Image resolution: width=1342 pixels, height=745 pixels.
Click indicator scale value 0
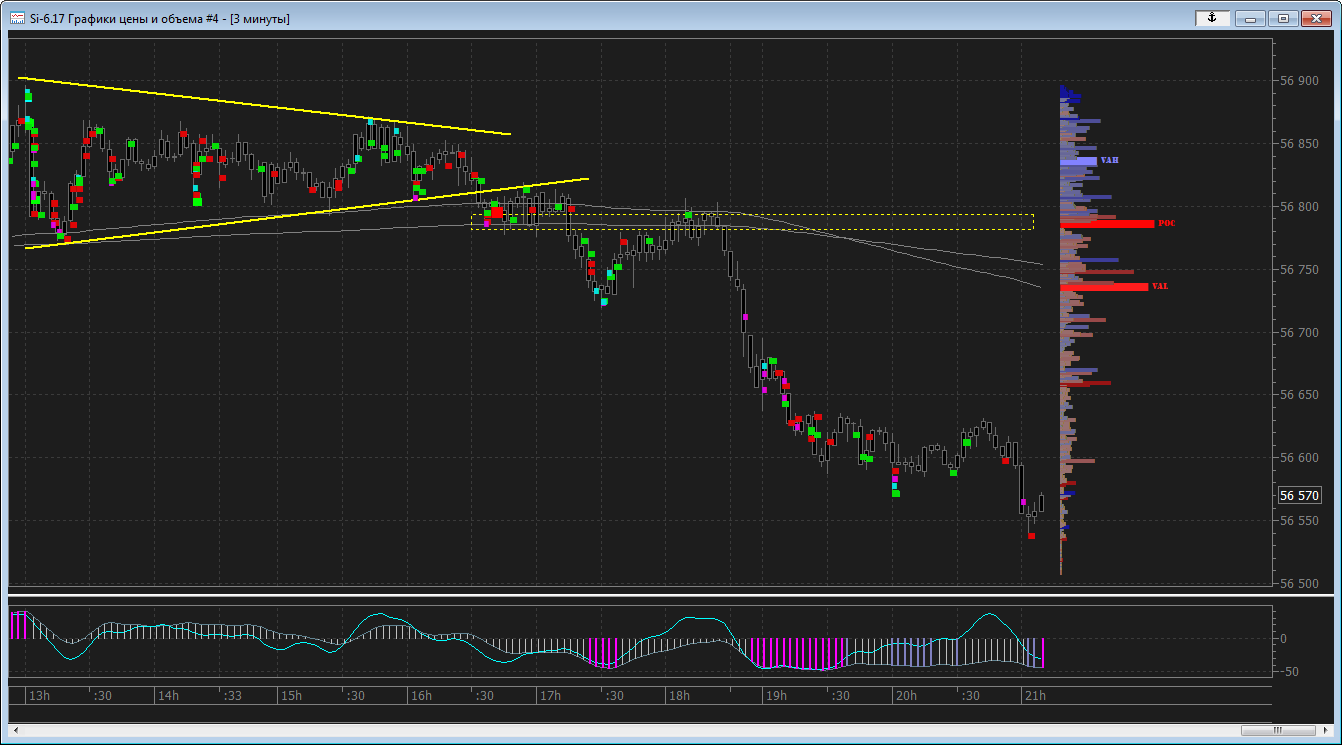[x=1283, y=638]
